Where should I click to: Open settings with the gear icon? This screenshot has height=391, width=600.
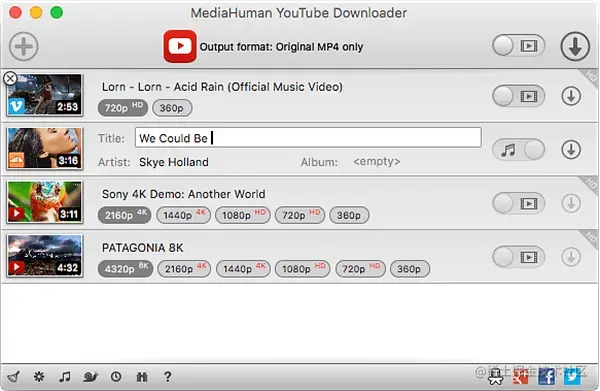tap(39, 377)
